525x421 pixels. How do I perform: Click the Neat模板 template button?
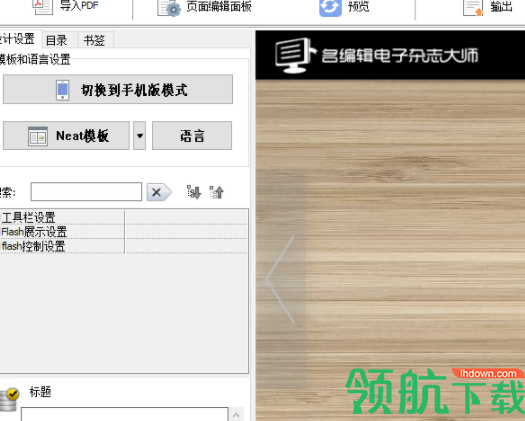pyautogui.click(x=66, y=136)
